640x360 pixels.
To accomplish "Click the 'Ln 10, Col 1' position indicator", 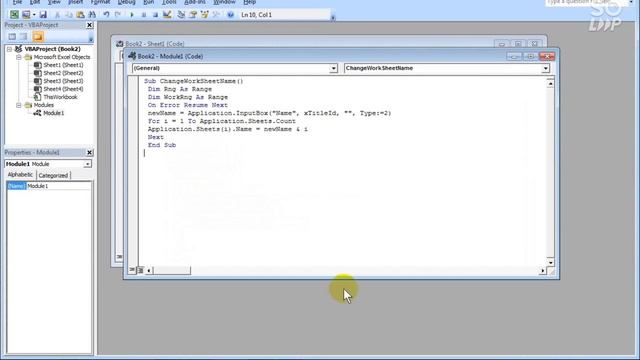I will coord(256,15).
